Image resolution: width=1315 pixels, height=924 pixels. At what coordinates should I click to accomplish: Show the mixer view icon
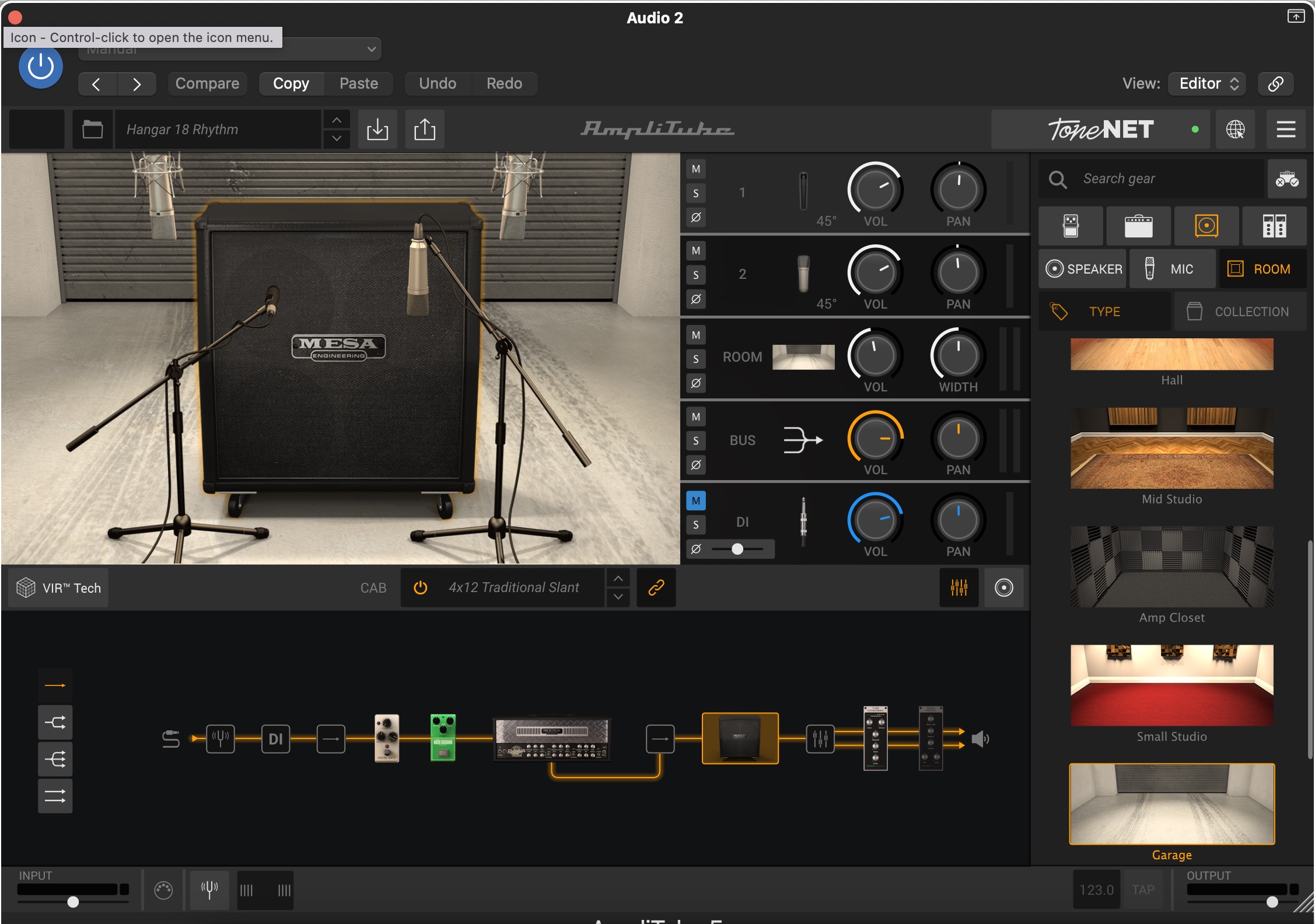(x=959, y=587)
